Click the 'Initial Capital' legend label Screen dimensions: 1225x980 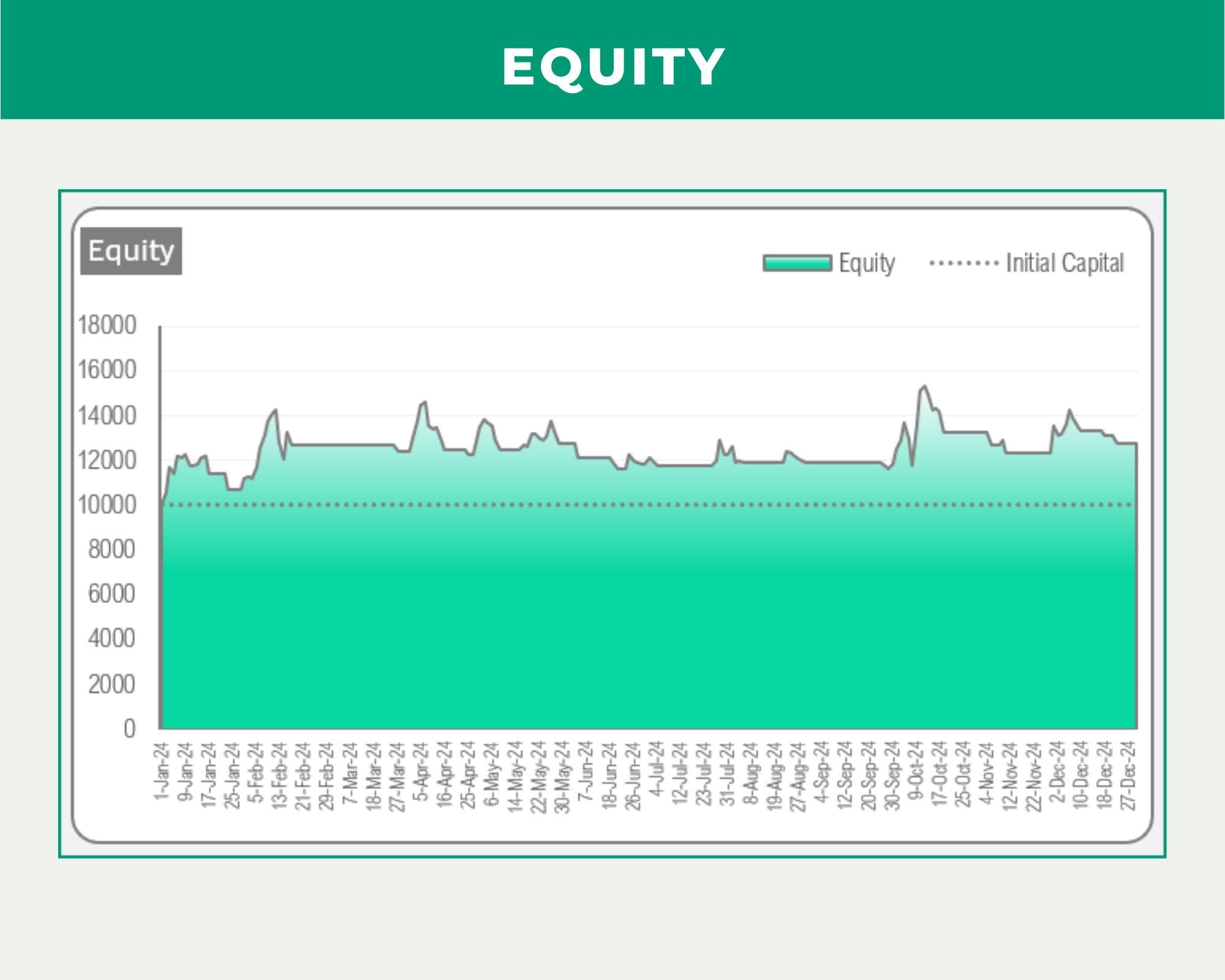(1065, 263)
